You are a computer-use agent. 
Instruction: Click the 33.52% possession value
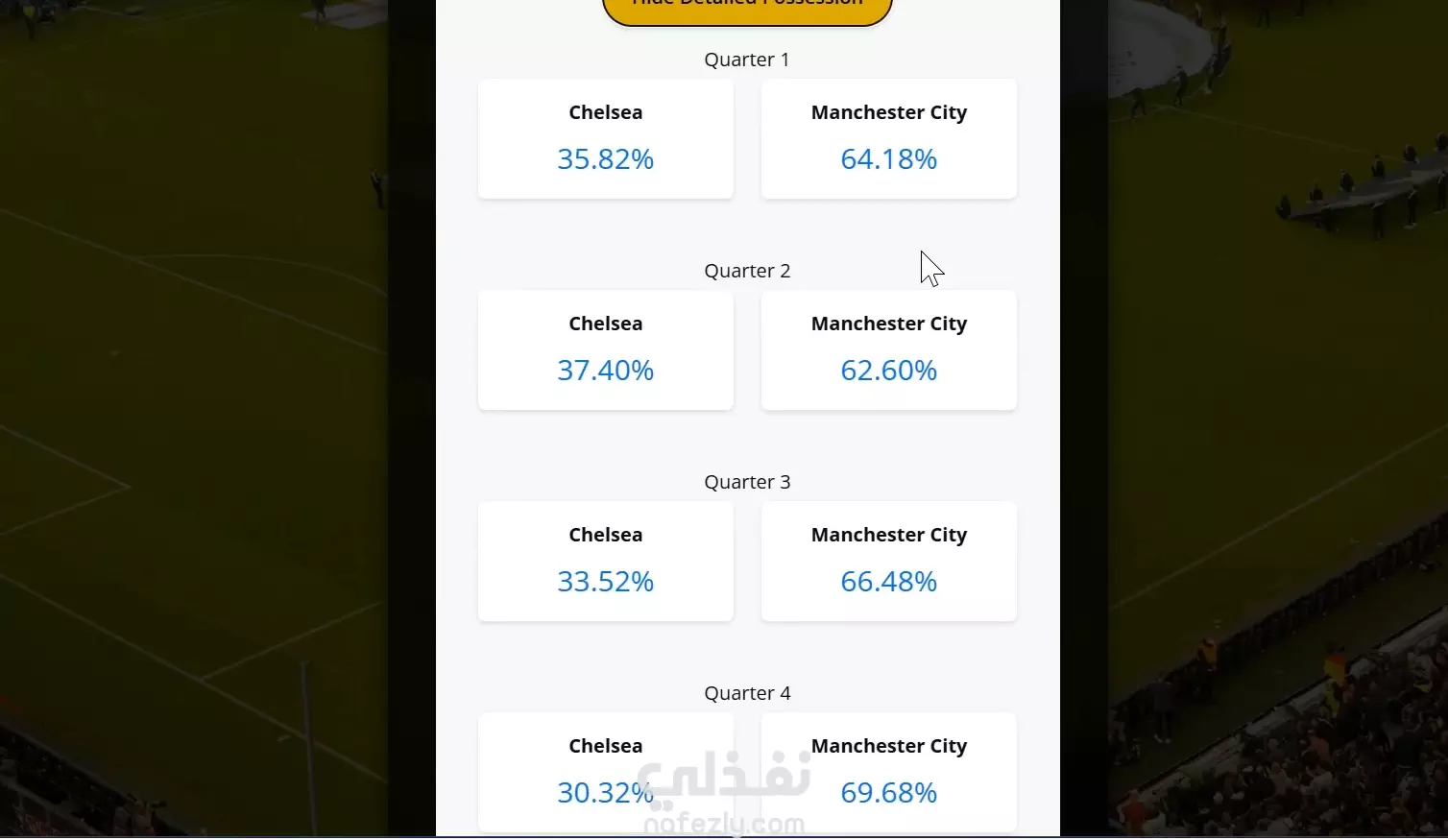click(x=606, y=582)
